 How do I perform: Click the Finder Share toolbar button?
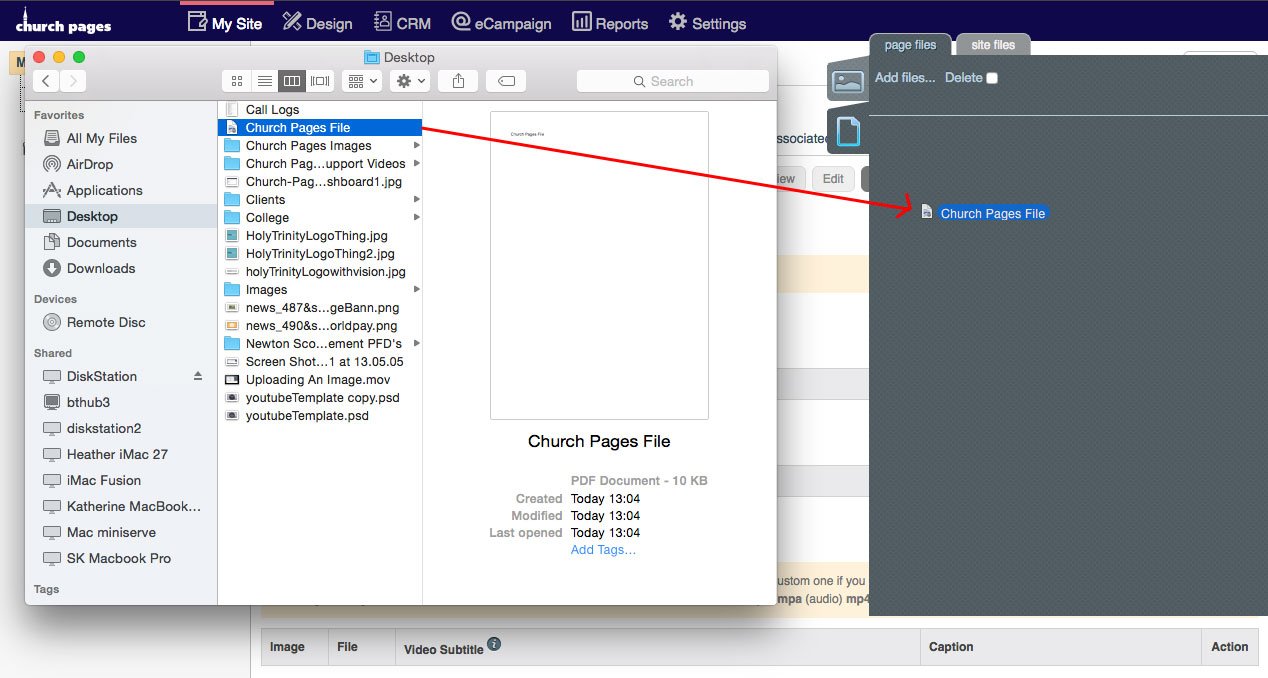[459, 81]
